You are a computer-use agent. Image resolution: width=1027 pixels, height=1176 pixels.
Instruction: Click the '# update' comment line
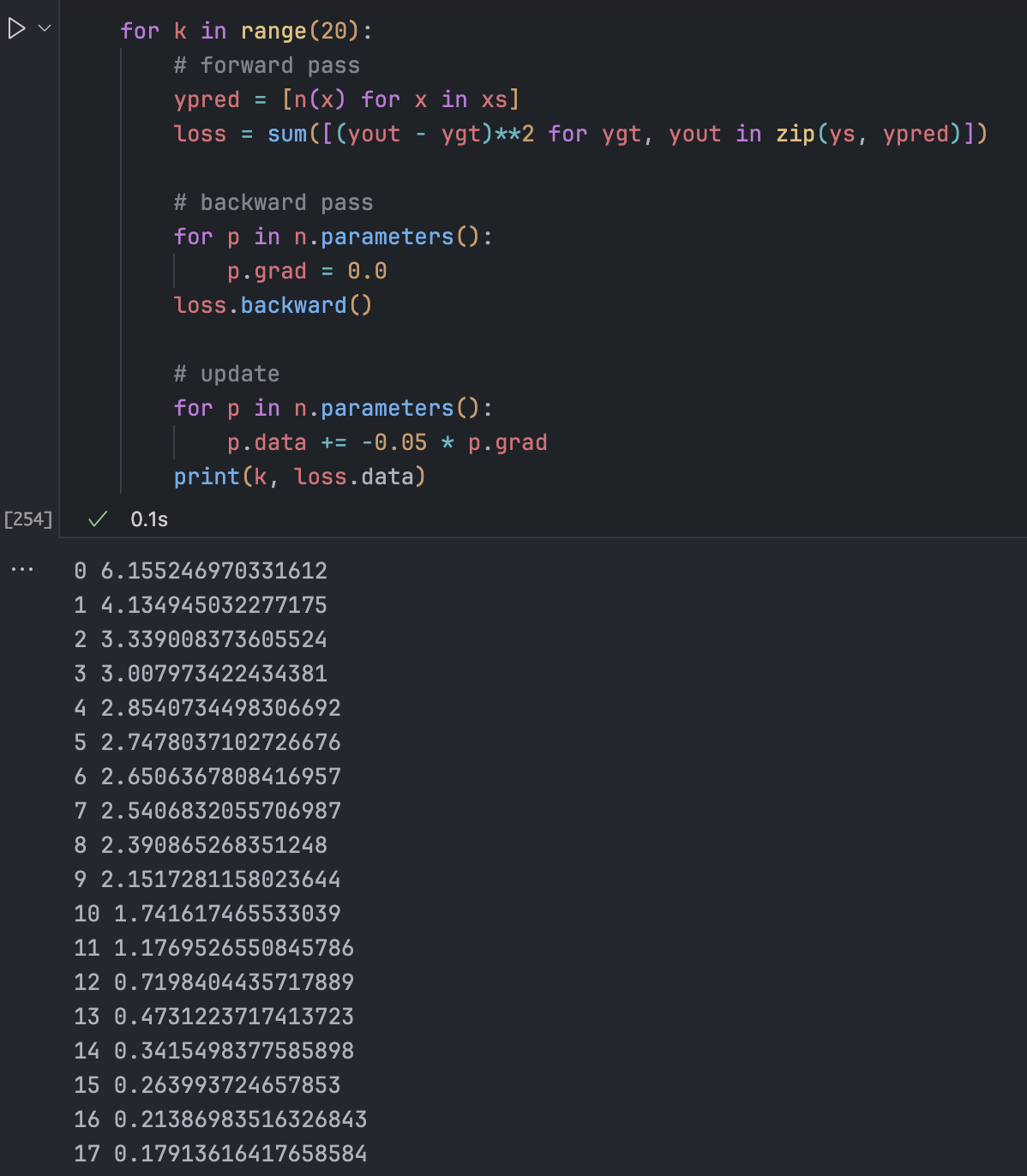[x=226, y=375]
